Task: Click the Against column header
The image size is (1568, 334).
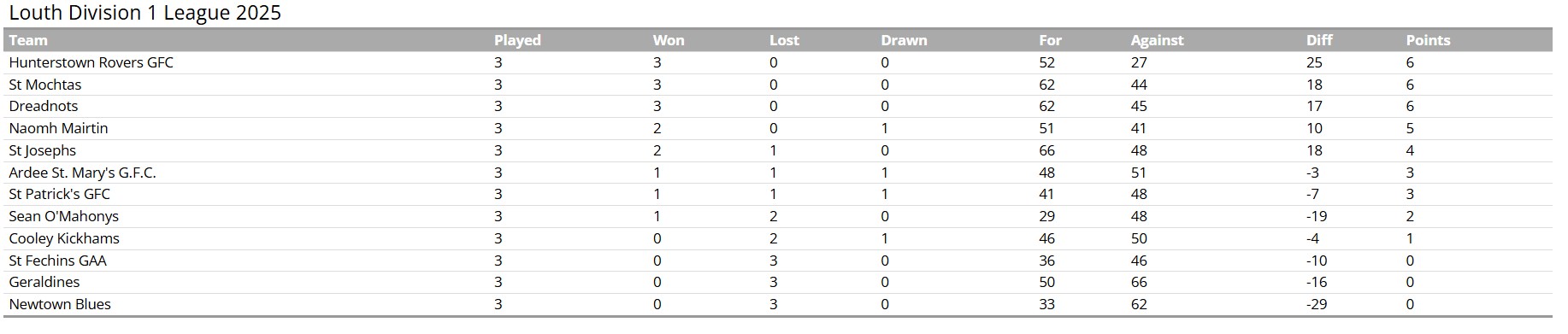Action: click(x=1157, y=40)
